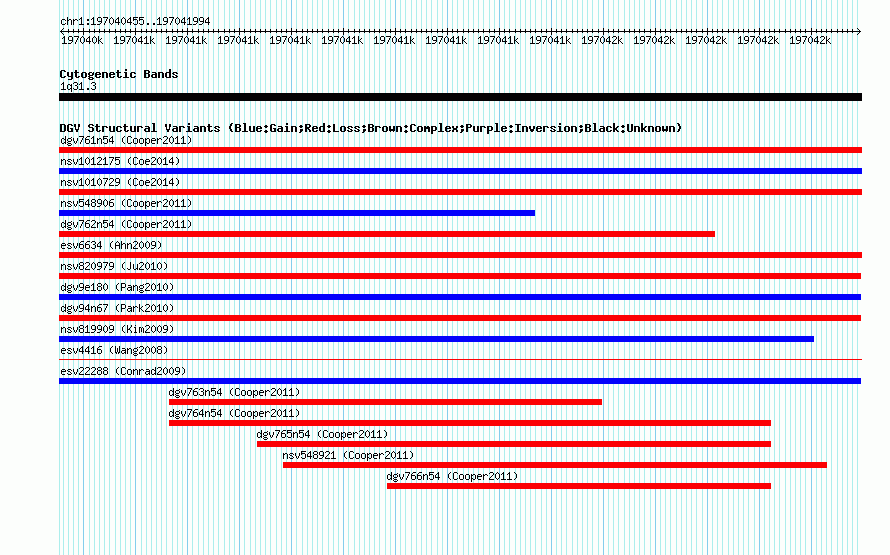Click the 197040k ruler tick label
The image size is (890, 555).
[82, 40]
